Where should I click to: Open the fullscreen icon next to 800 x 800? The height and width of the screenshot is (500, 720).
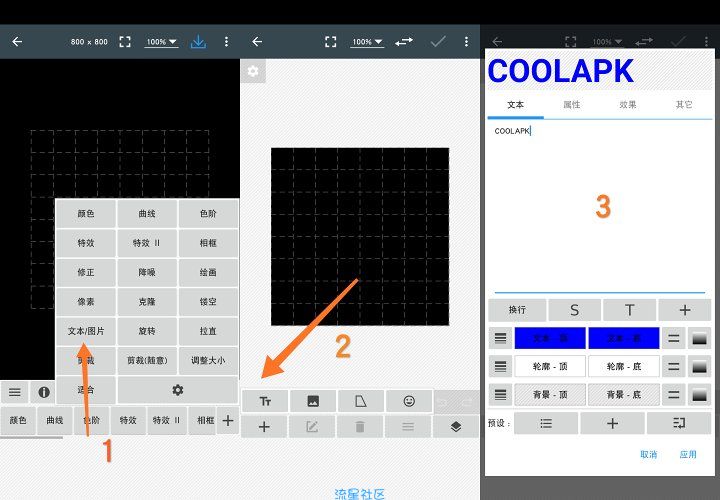[x=125, y=42]
